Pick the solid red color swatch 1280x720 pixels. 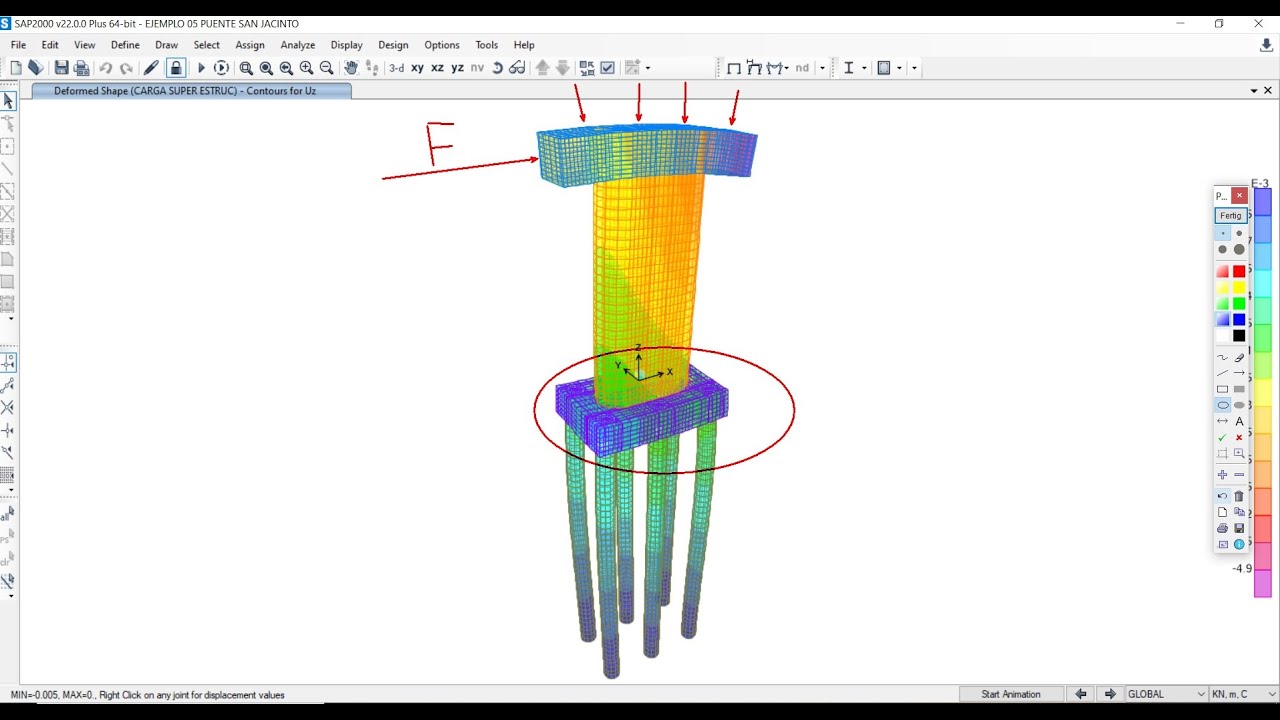(x=1239, y=272)
